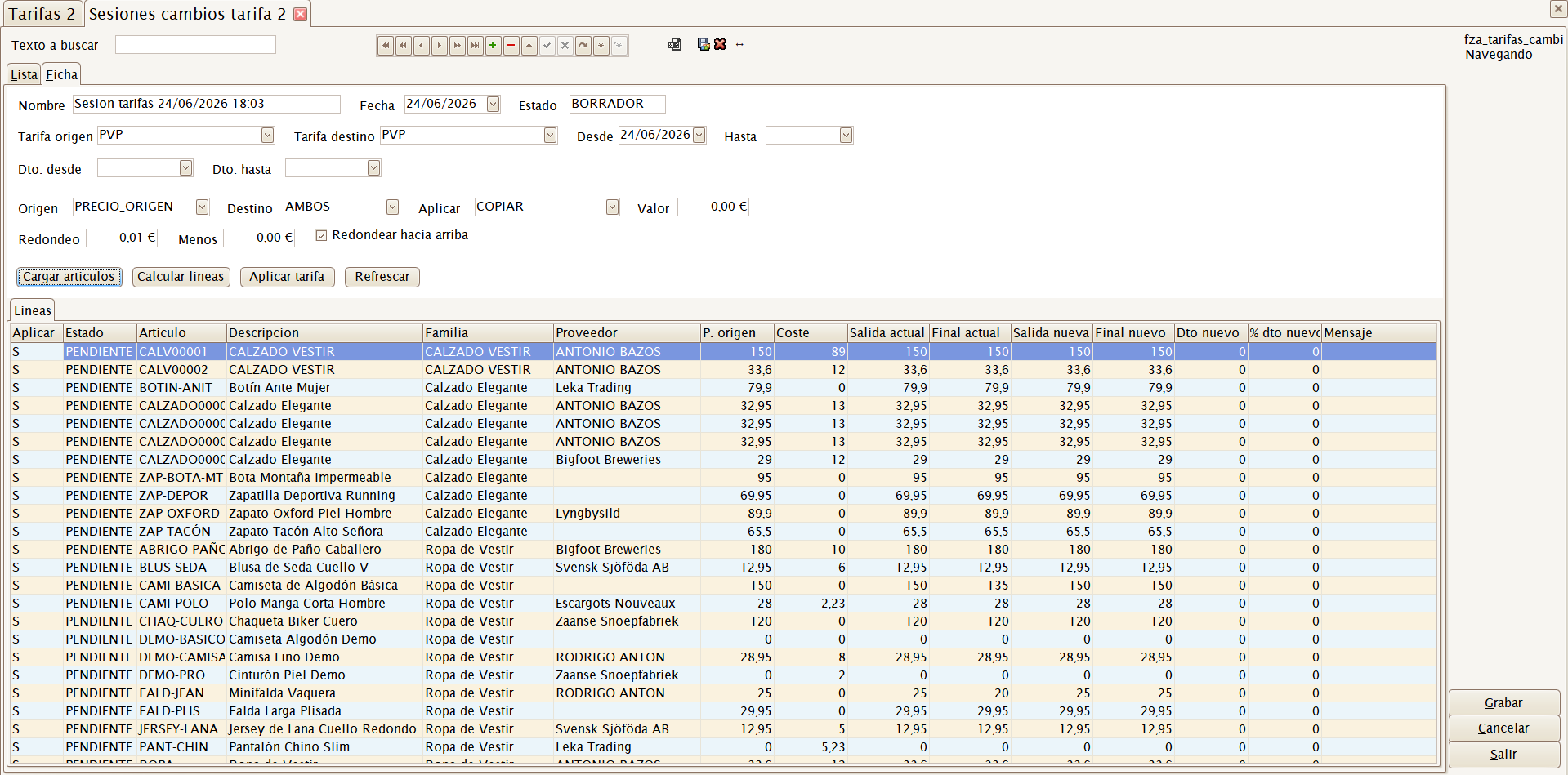Click the Salir button
Screen dimensions: 1568x775
tap(1503, 755)
